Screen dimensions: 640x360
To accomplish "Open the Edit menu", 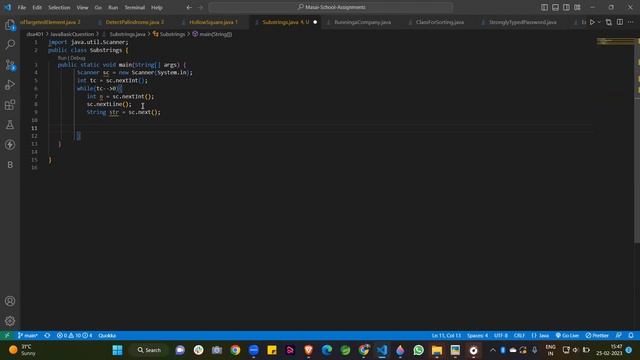I will [x=37, y=7].
